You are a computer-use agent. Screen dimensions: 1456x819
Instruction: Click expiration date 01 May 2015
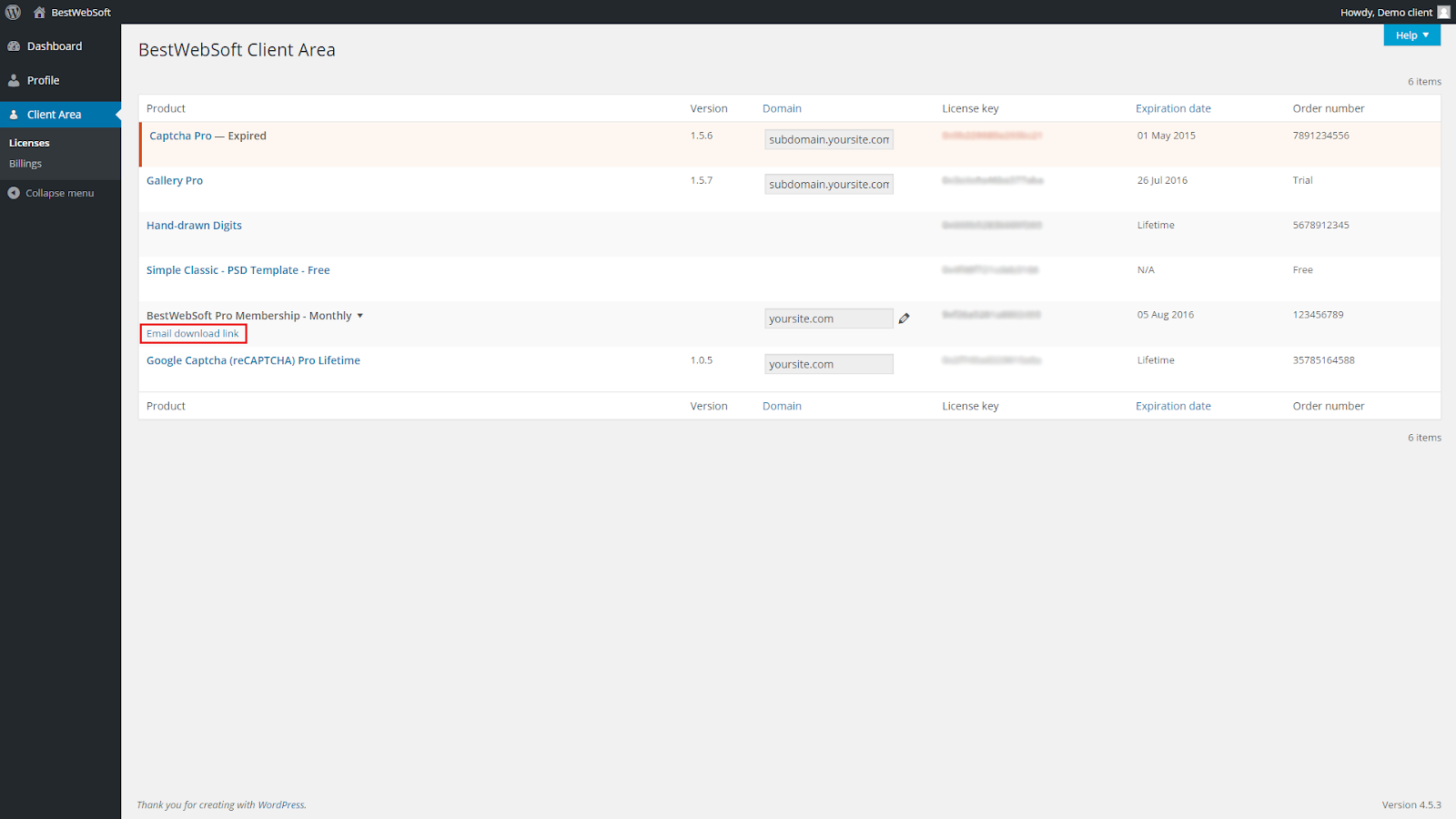pos(1167,136)
